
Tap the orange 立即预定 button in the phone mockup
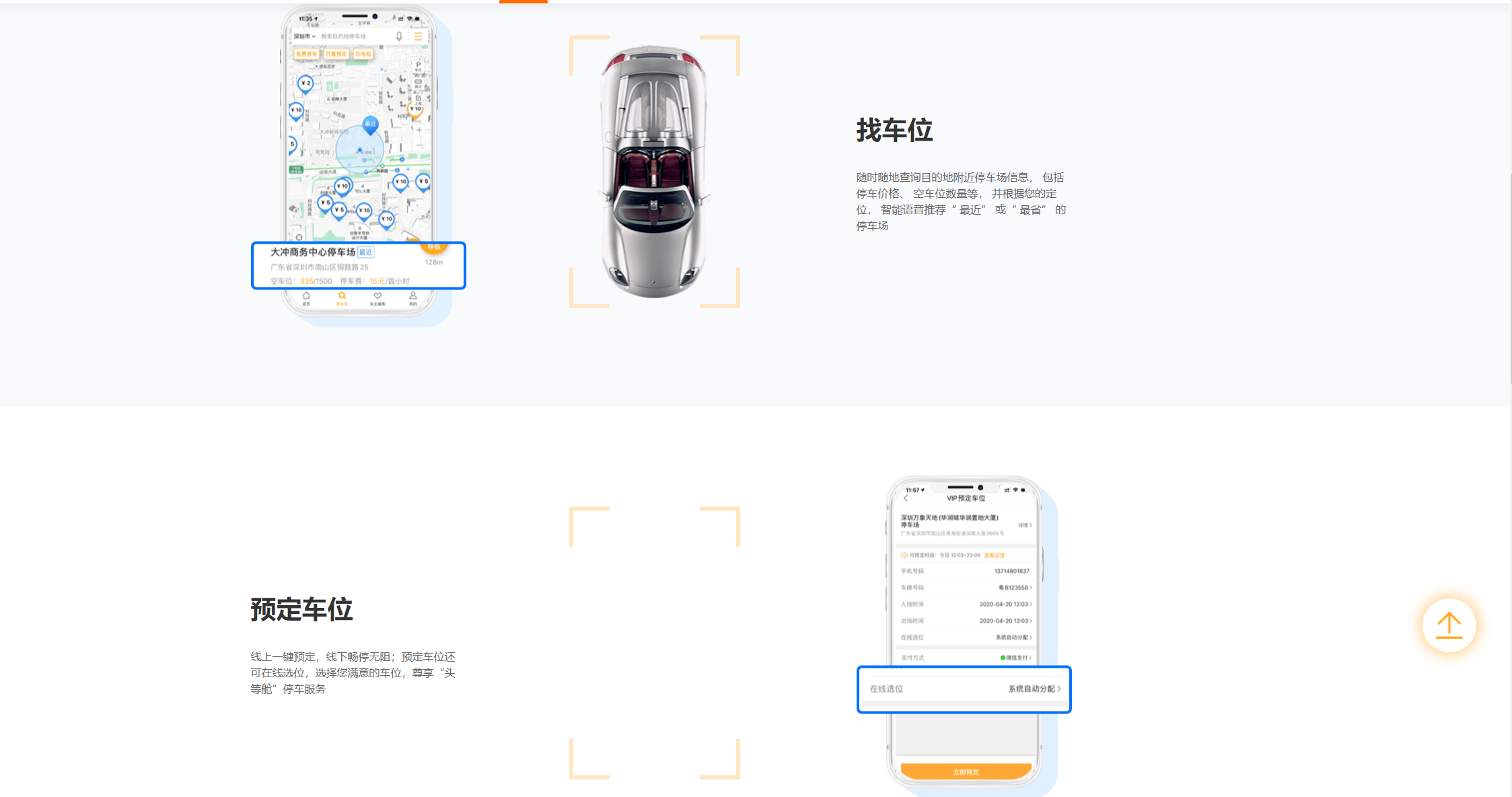click(x=966, y=771)
